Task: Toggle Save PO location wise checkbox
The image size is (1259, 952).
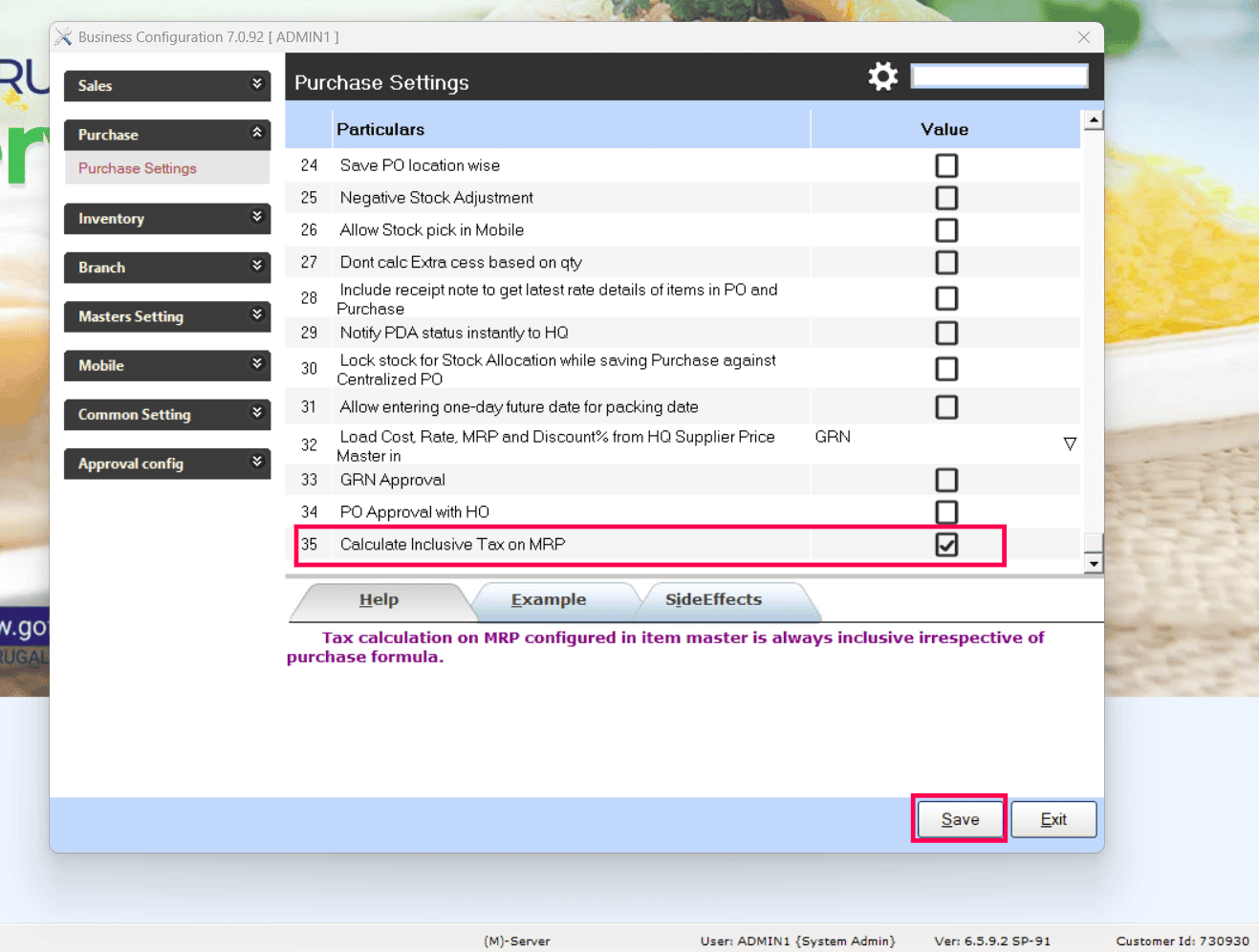Action: (x=946, y=165)
